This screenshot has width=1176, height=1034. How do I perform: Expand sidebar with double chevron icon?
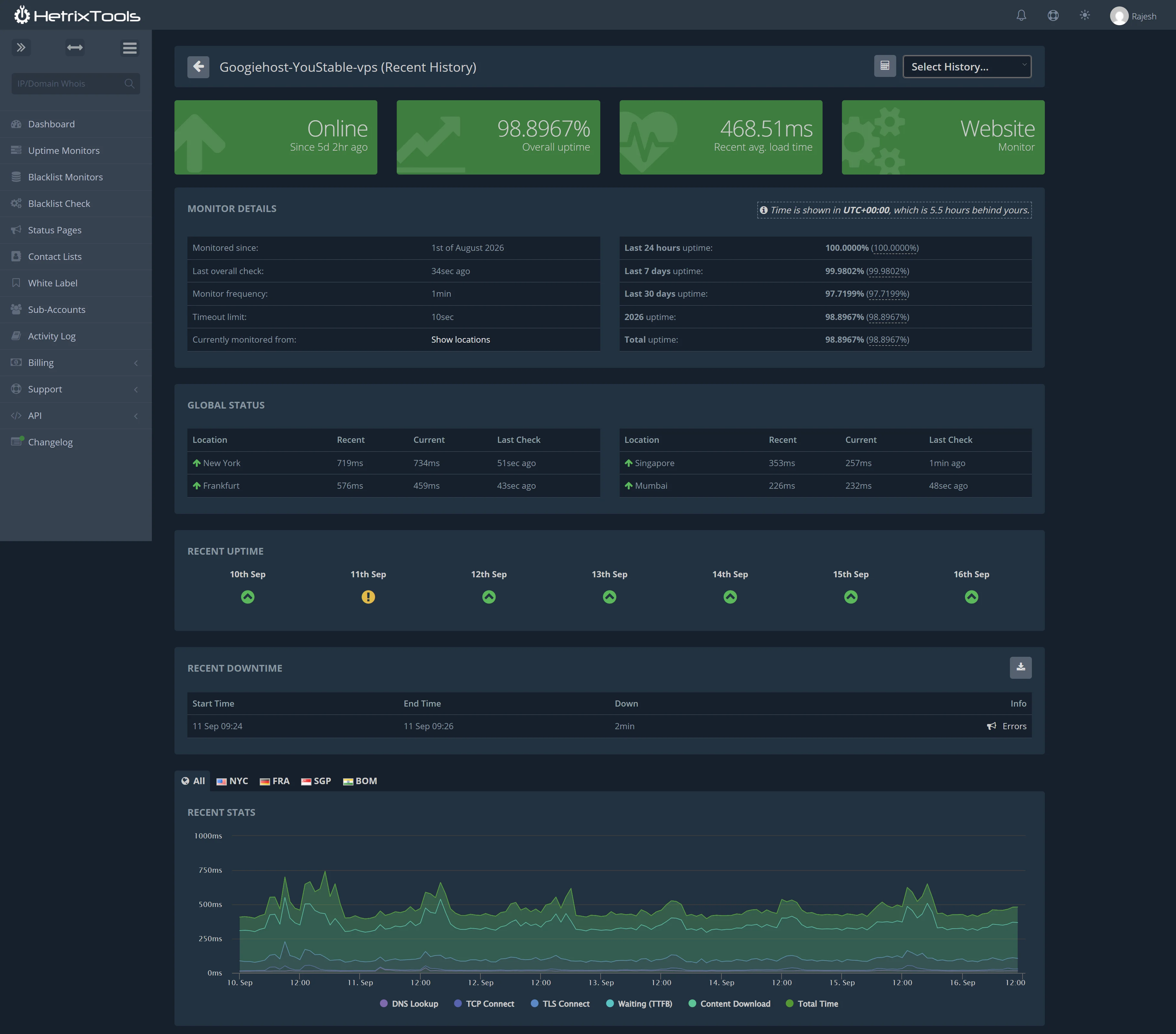(x=21, y=47)
